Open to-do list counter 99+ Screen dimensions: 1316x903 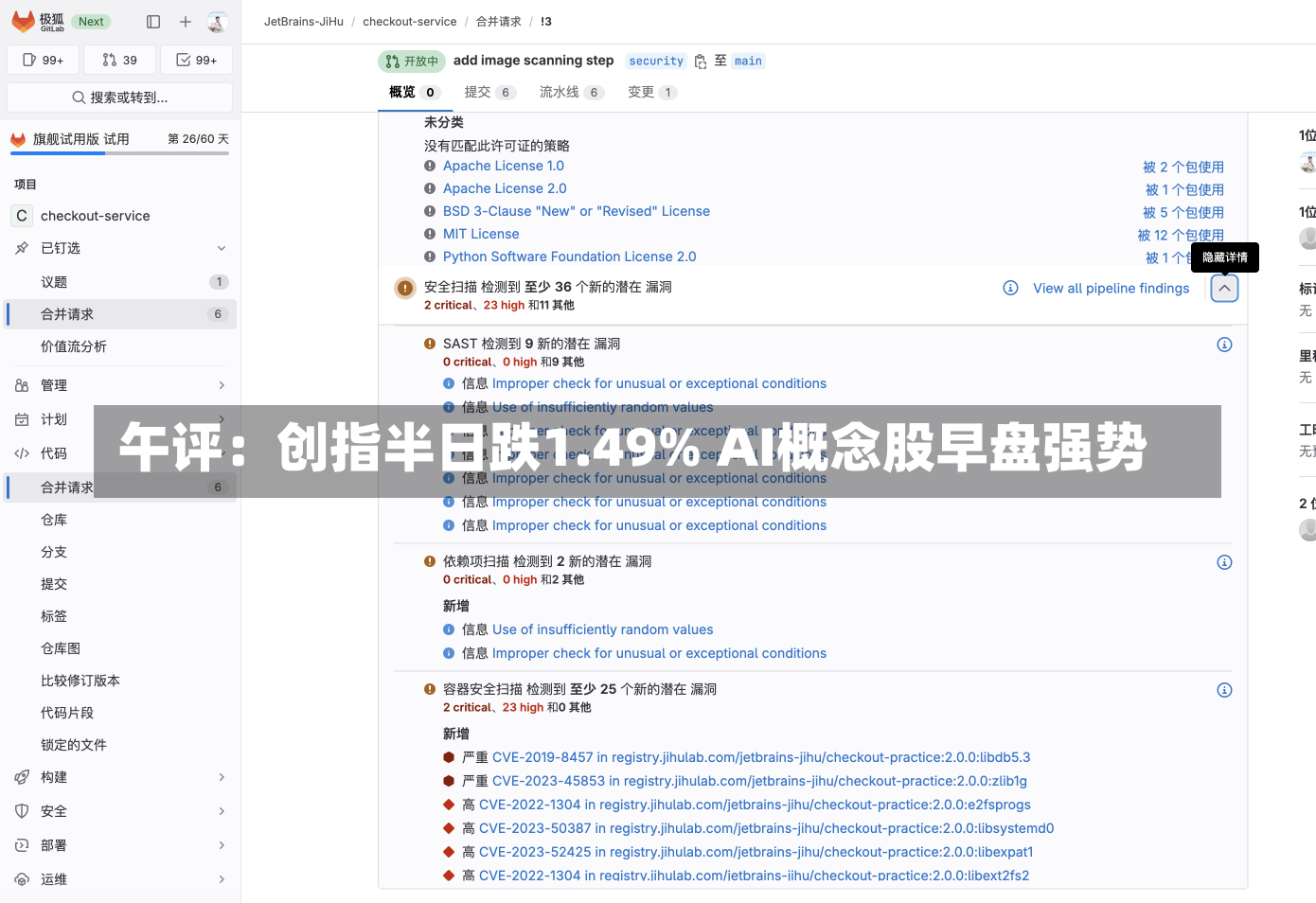tap(196, 60)
